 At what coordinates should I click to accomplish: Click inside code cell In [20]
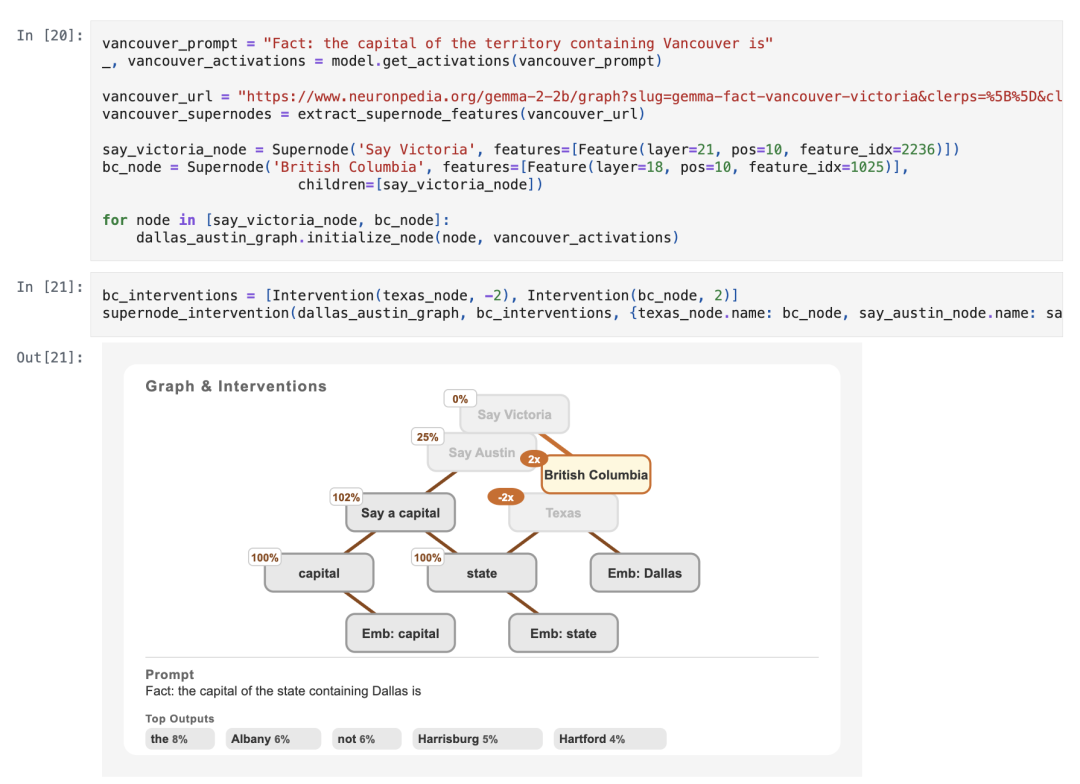click(x=576, y=141)
